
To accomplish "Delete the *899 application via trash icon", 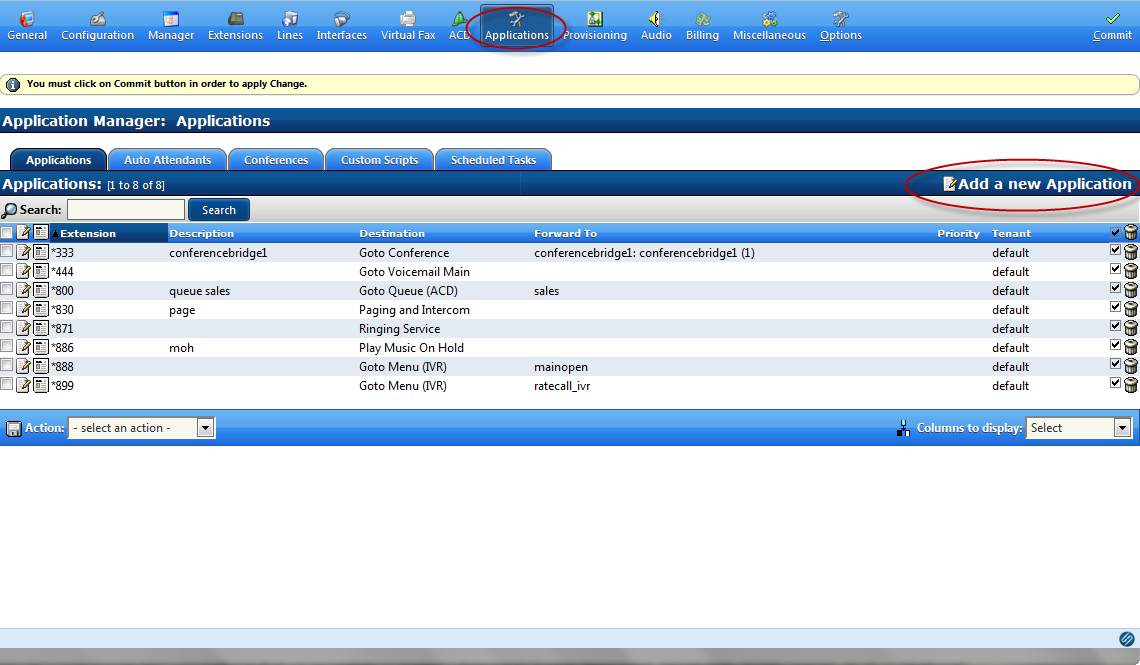I will (1131, 386).
